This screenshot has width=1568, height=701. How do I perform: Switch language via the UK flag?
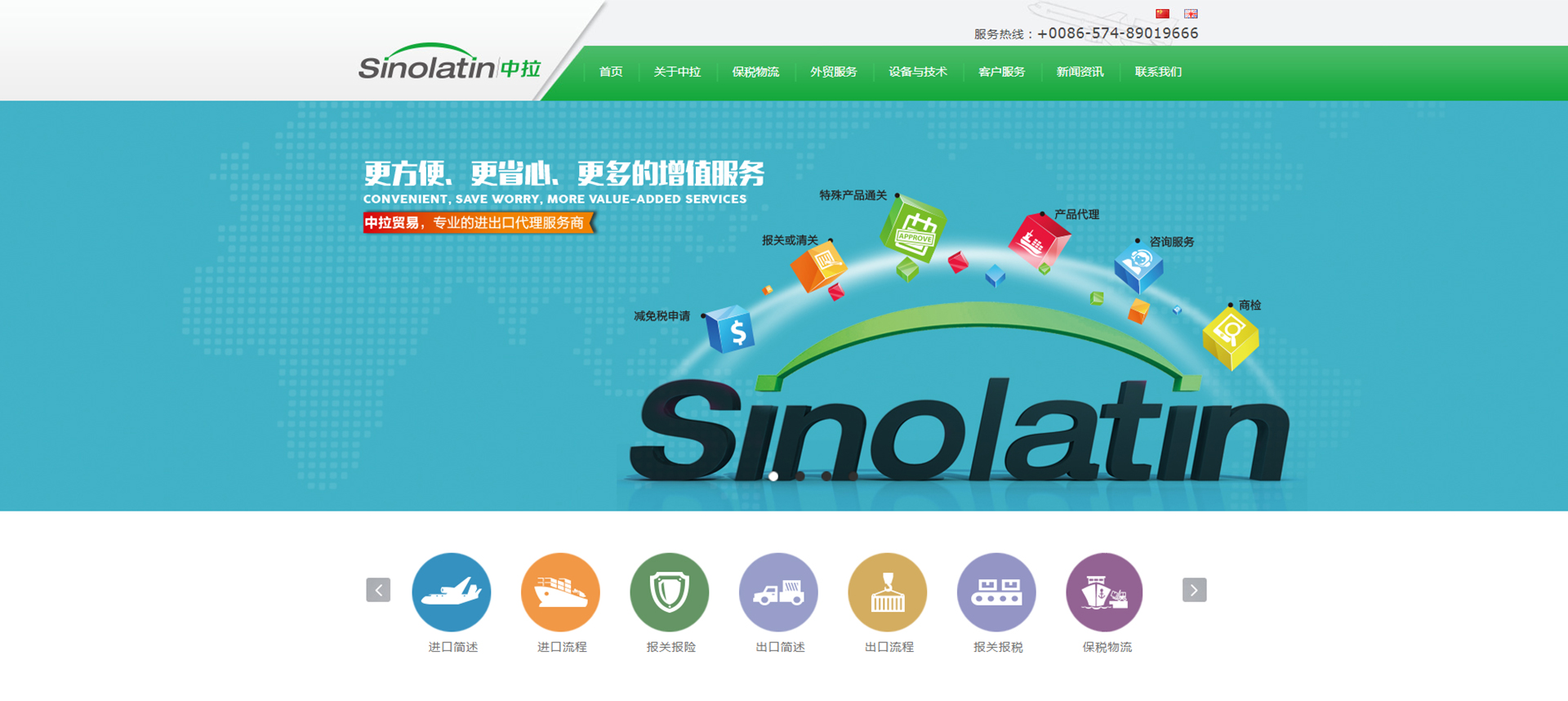(1191, 14)
